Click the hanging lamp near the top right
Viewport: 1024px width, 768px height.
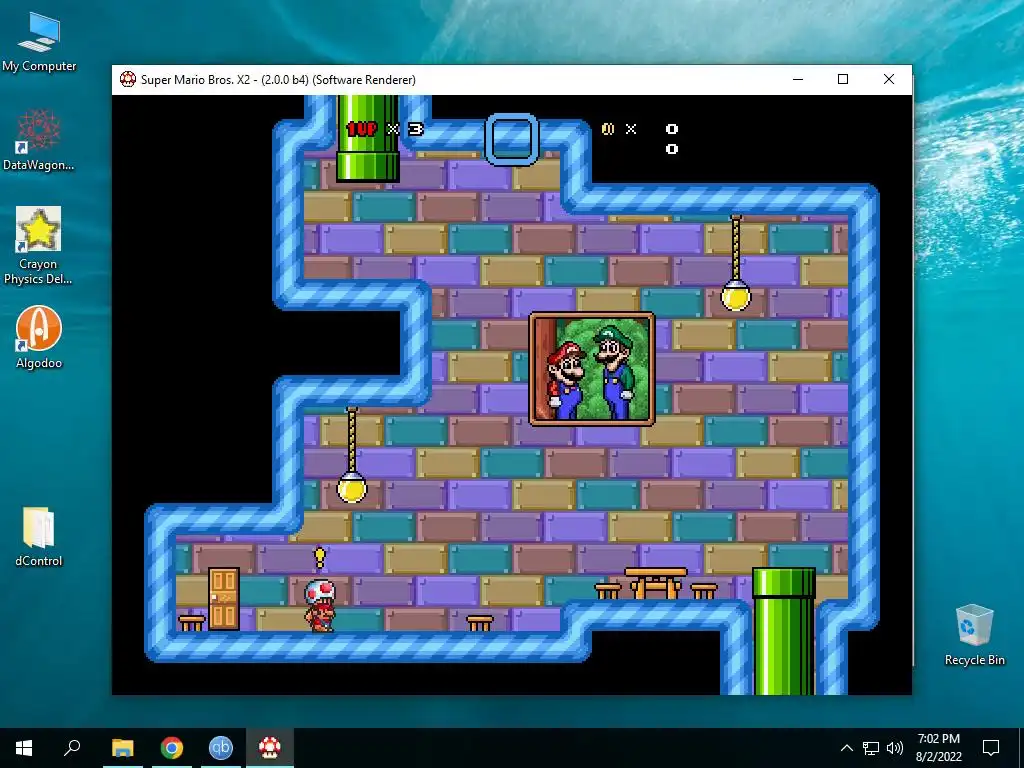[736, 264]
